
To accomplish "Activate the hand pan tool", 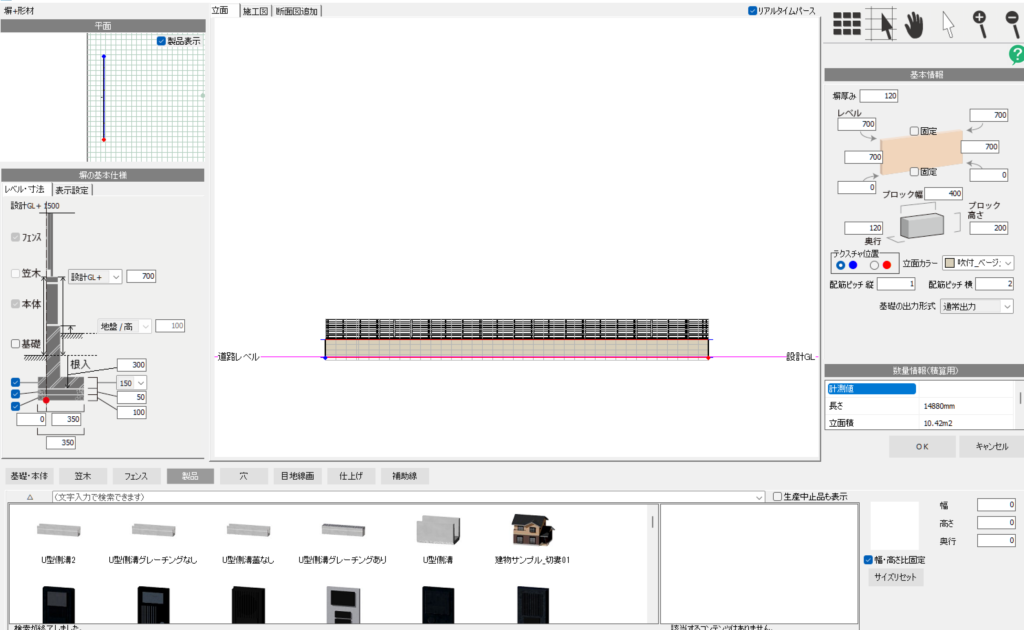I will pyautogui.click(x=913, y=26).
